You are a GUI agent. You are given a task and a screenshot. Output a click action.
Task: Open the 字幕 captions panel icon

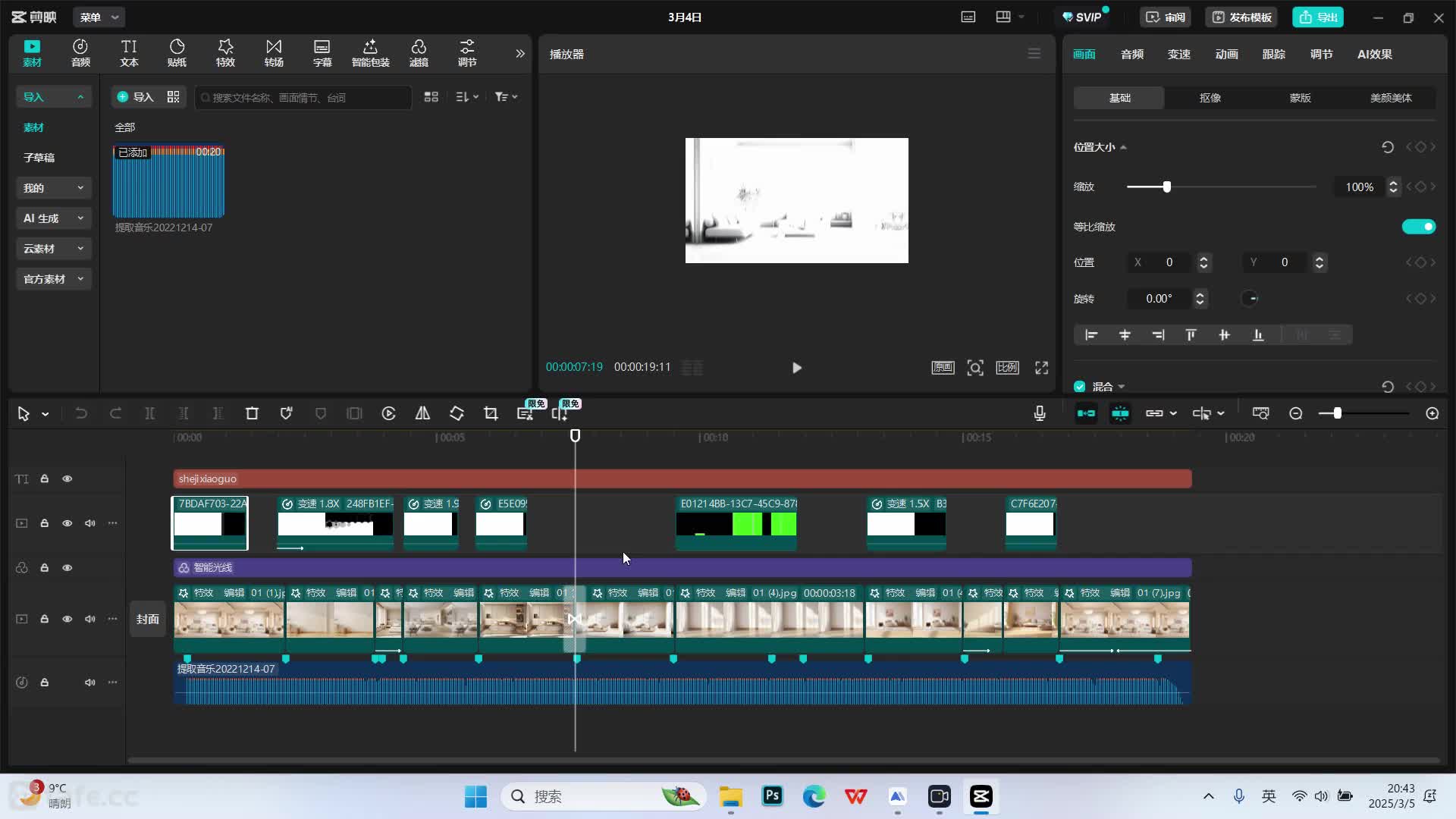click(x=322, y=53)
